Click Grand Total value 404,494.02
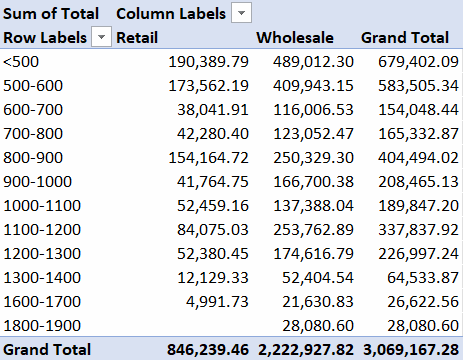Image resolution: width=463 pixels, height=360 pixels. [418, 158]
